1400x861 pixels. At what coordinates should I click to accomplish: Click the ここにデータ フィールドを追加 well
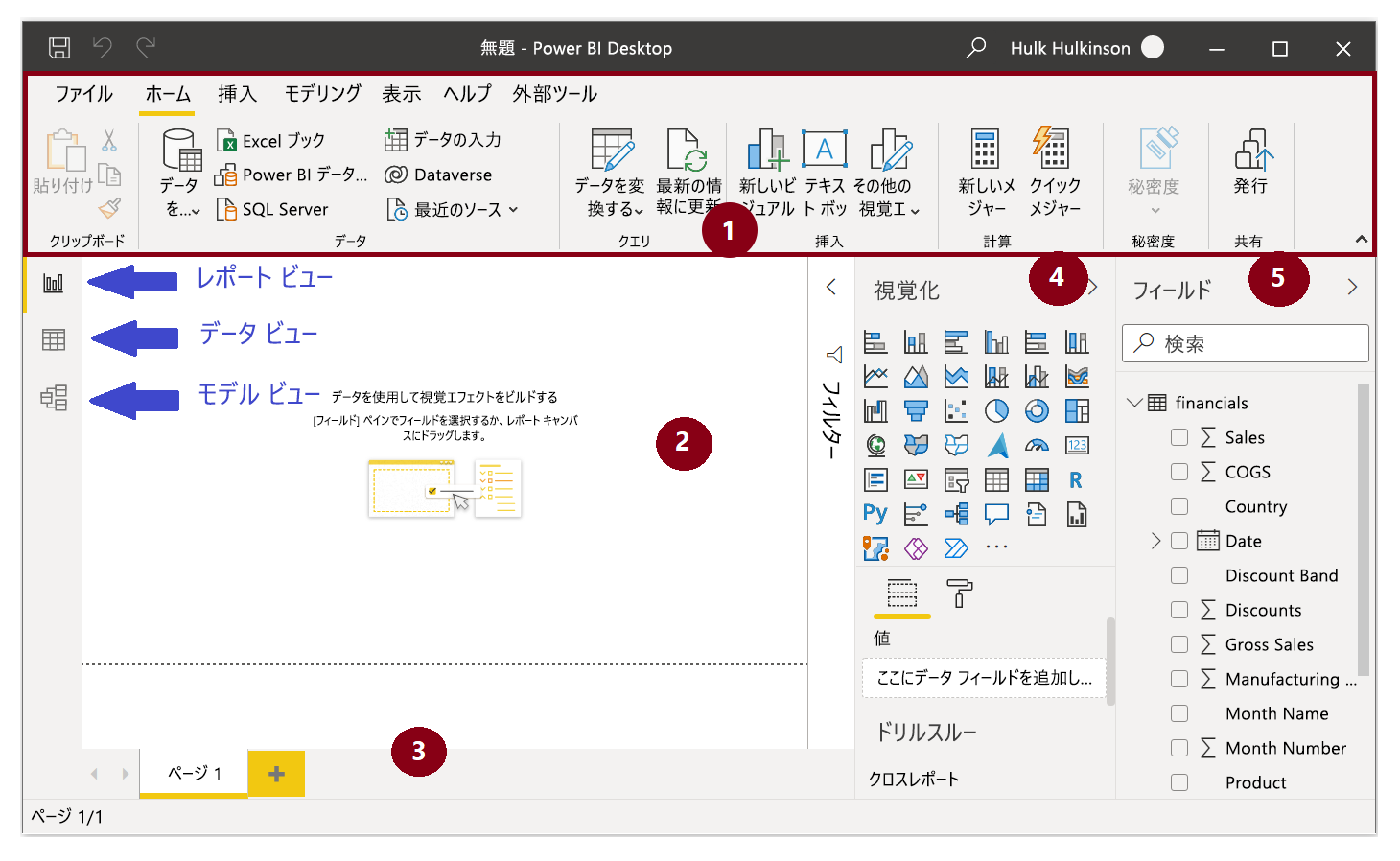click(x=984, y=678)
